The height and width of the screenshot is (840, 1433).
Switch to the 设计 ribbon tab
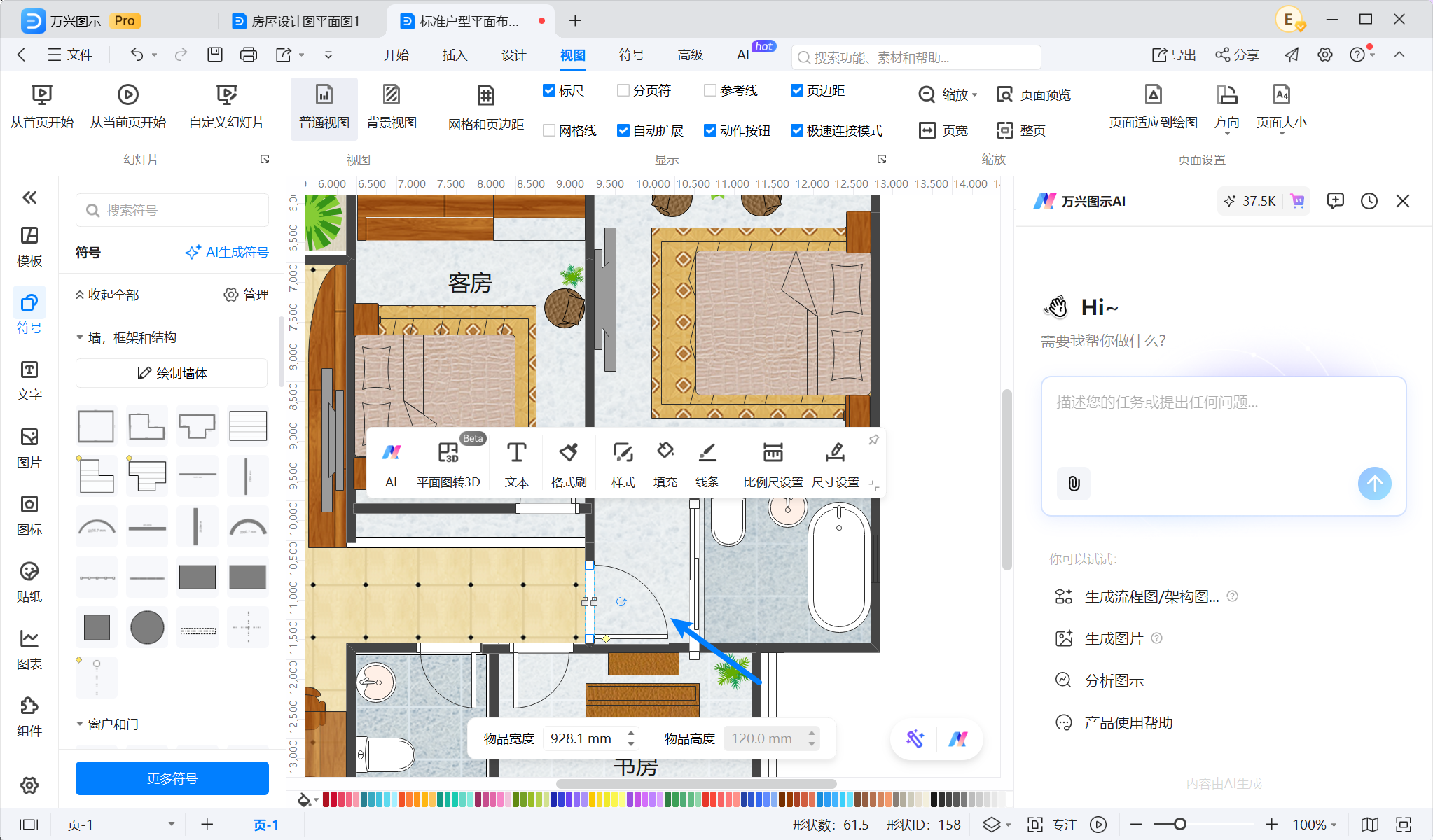coord(513,55)
